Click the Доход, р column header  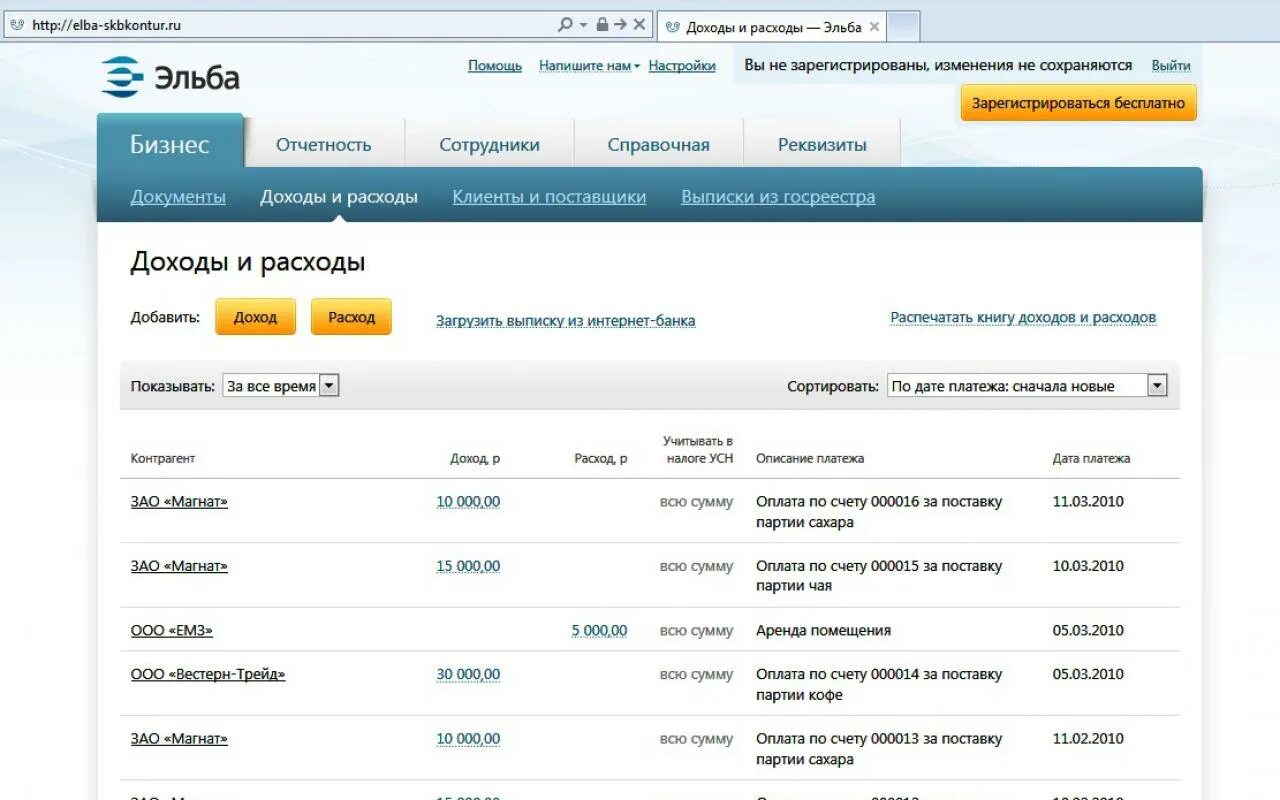click(x=475, y=459)
